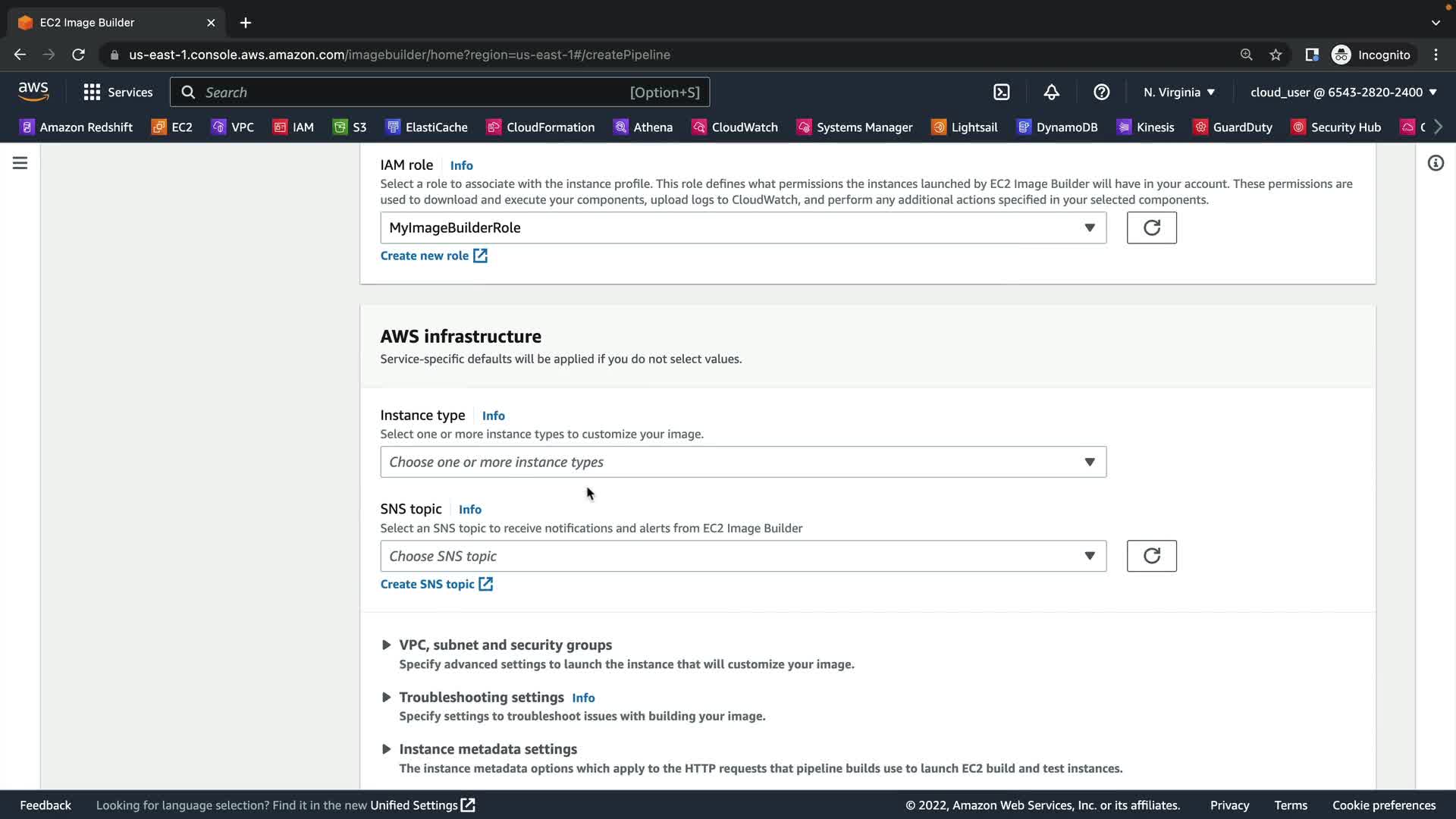The image size is (1456, 819).
Task: Open the Choose SNS topic dropdown
Action: coord(742,556)
